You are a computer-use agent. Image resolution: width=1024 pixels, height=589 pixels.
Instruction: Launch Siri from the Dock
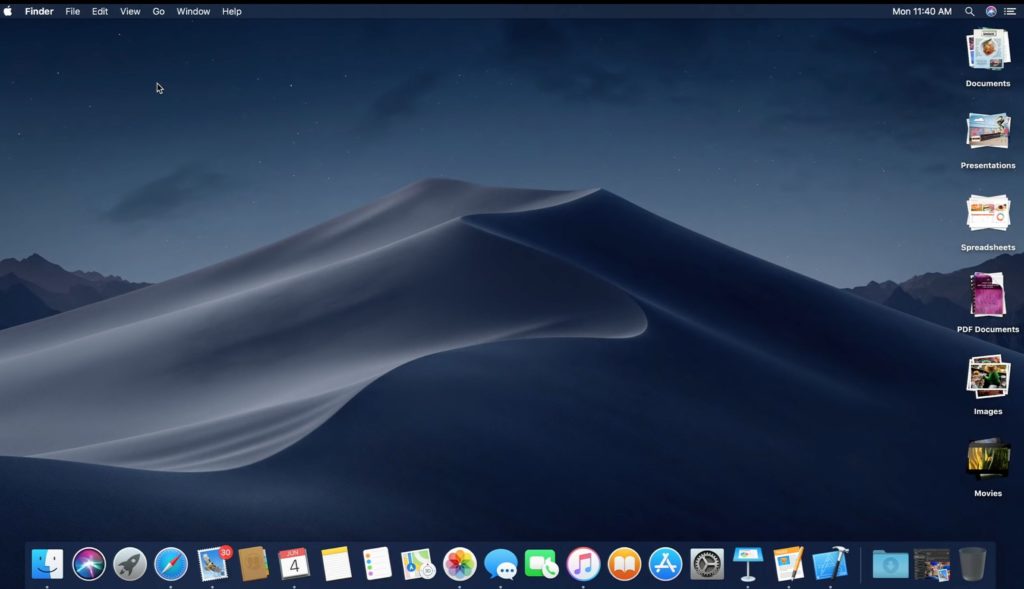click(89, 564)
